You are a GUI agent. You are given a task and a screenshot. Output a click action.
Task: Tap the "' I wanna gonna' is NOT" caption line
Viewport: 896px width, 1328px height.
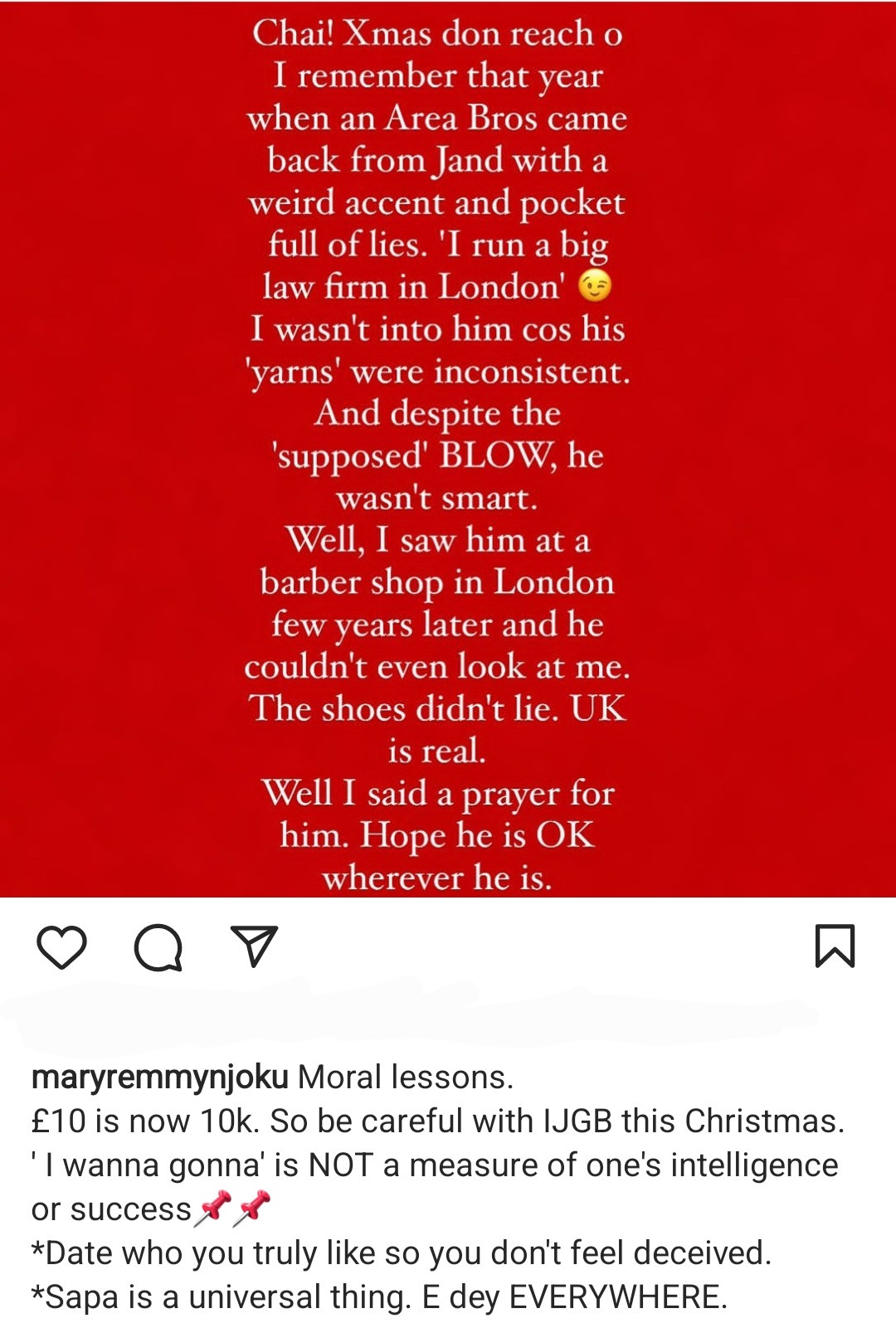pos(435,1165)
